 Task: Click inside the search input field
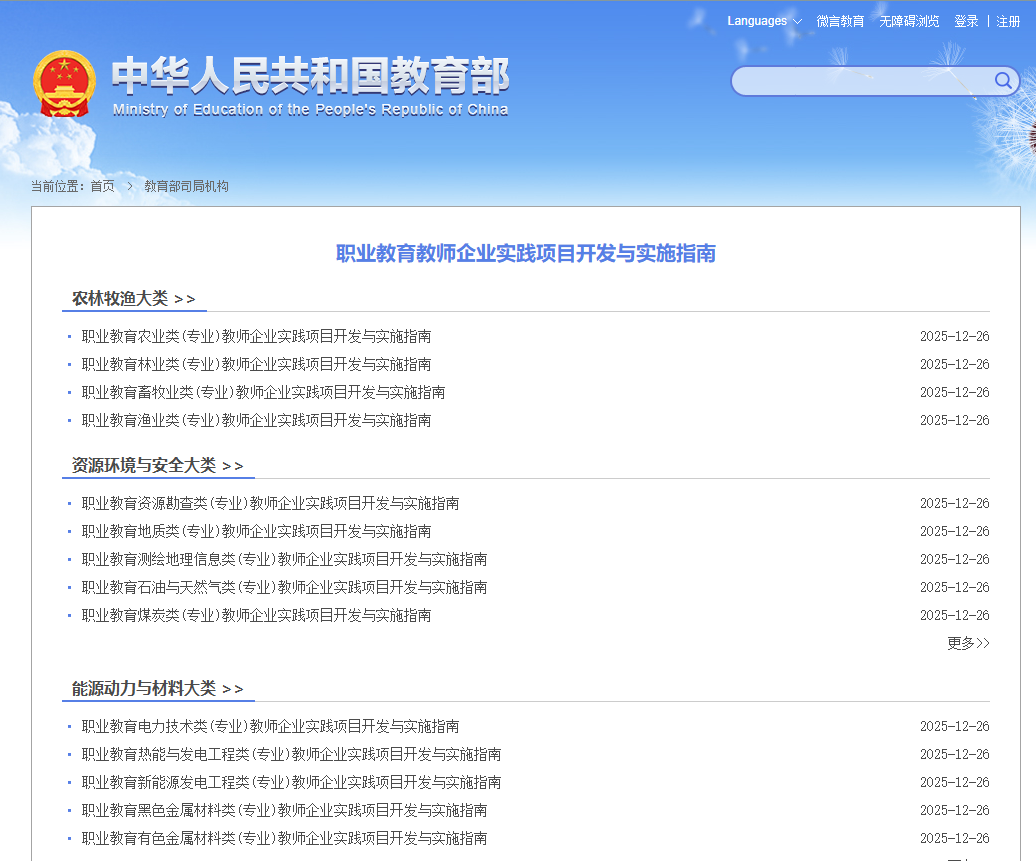pos(860,81)
